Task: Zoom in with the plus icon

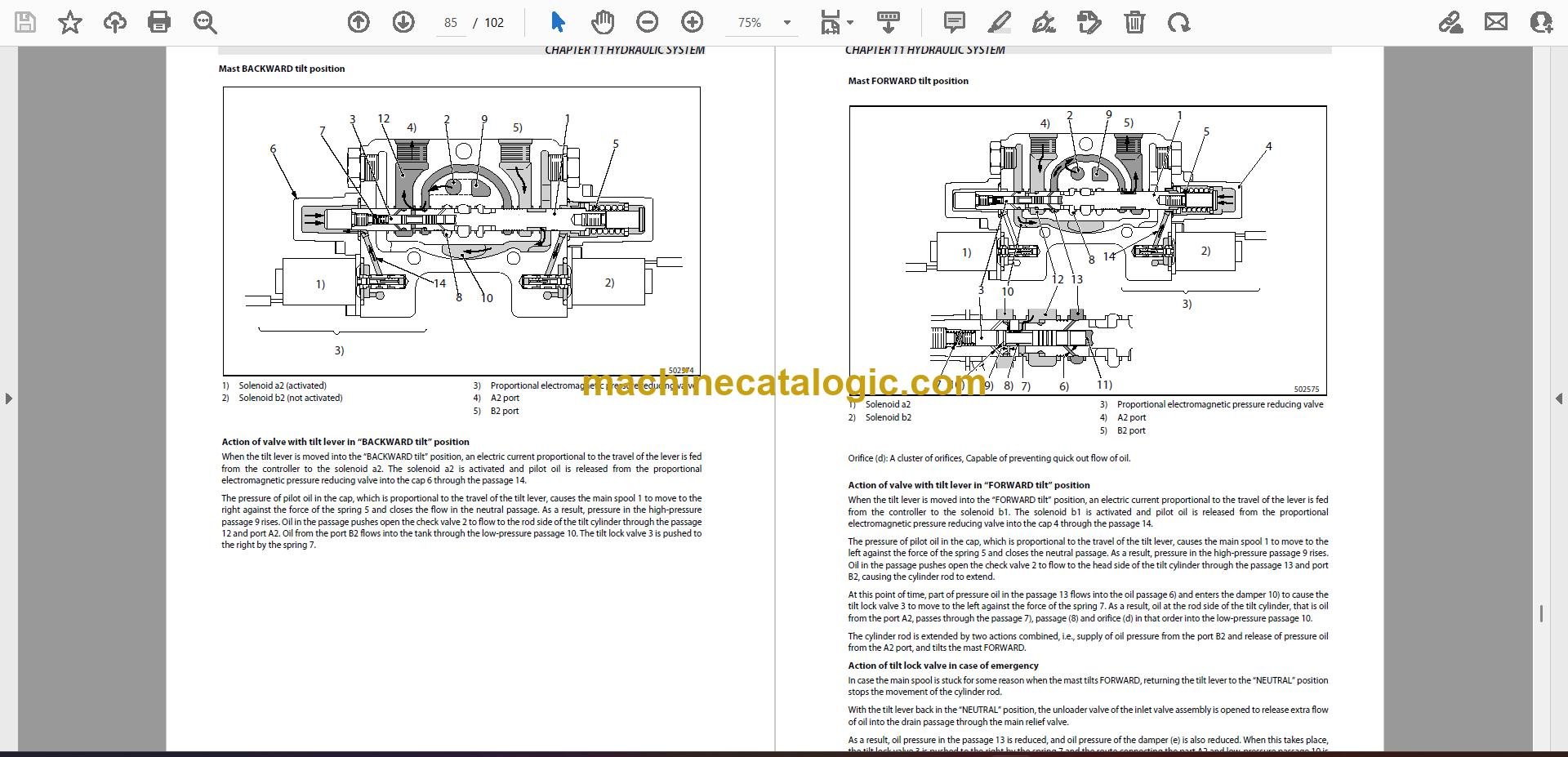Action: pyautogui.click(x=692, y=22)
